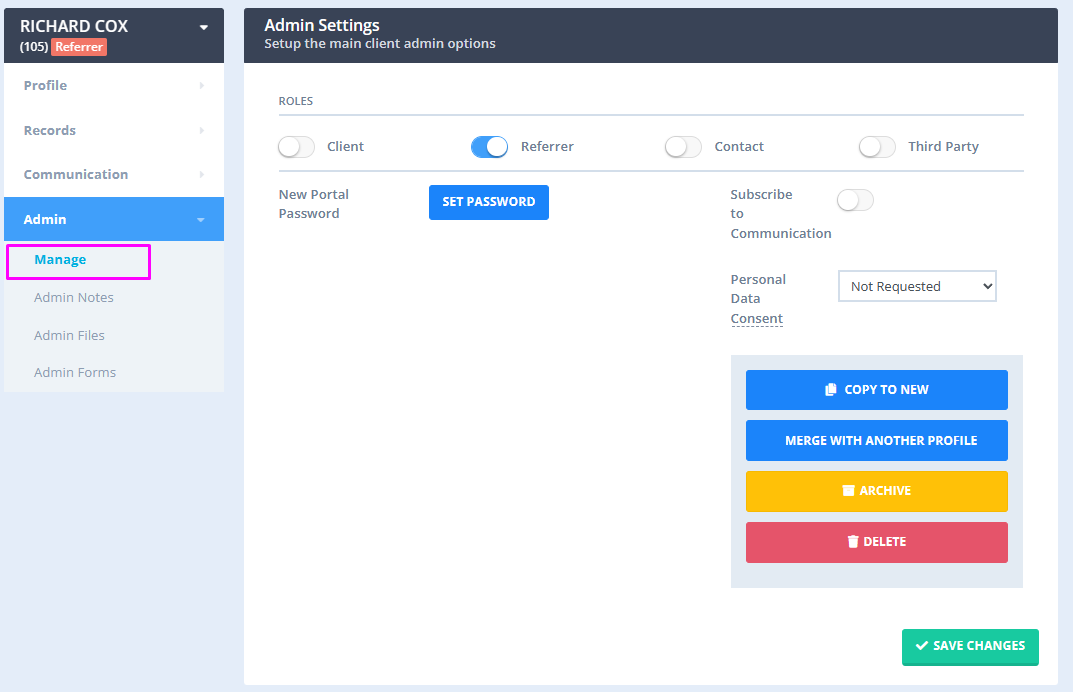Click the Set Password button
The width and height of the screenshot is (1073, 692).
488,202
